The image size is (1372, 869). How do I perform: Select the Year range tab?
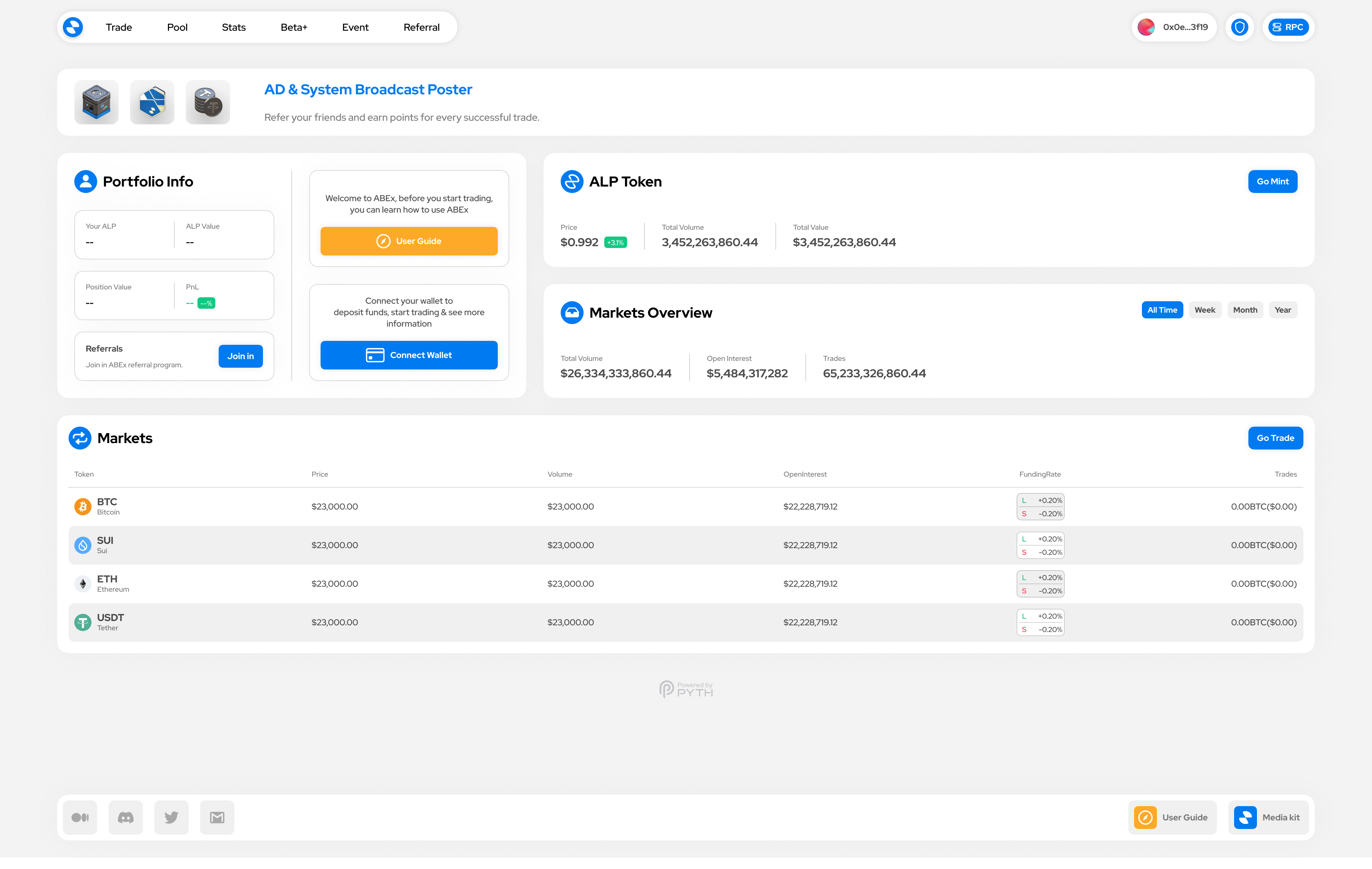point(1283,310)
